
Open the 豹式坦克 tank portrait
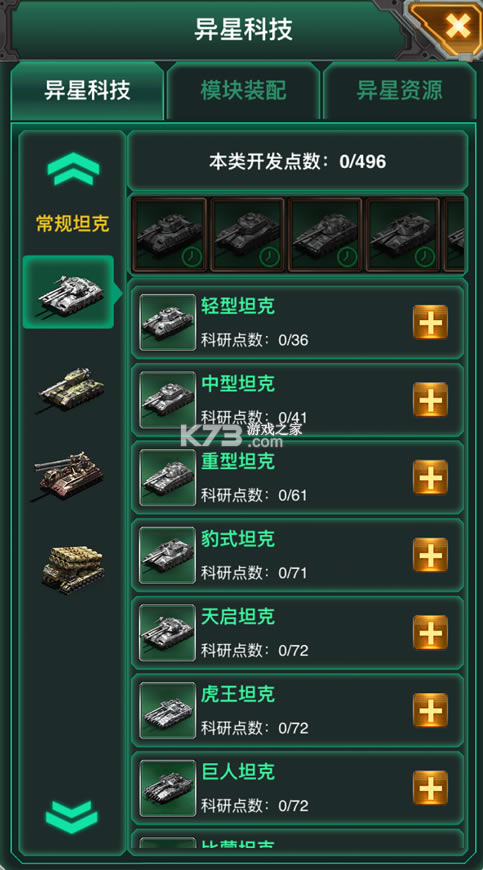[x=167, y=555]
